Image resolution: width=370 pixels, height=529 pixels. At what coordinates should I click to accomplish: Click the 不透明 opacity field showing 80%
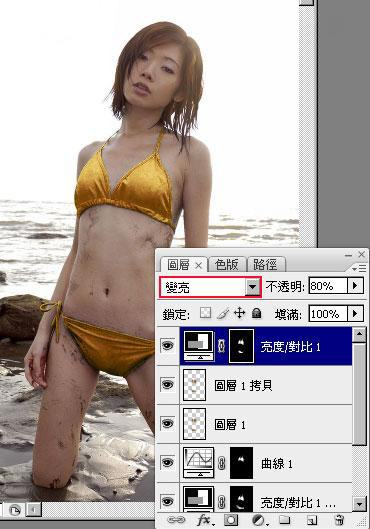[328, 286]
